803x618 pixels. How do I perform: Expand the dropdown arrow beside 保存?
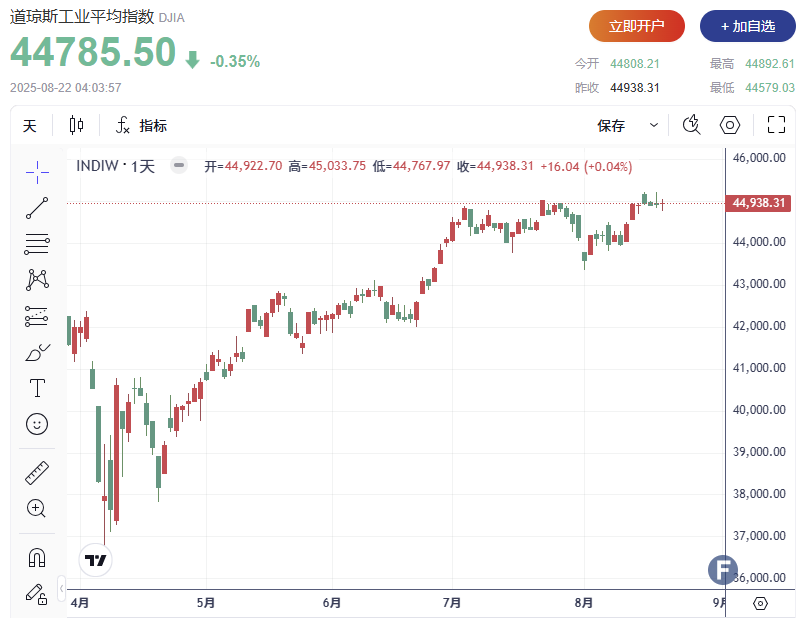click(653, 125)
